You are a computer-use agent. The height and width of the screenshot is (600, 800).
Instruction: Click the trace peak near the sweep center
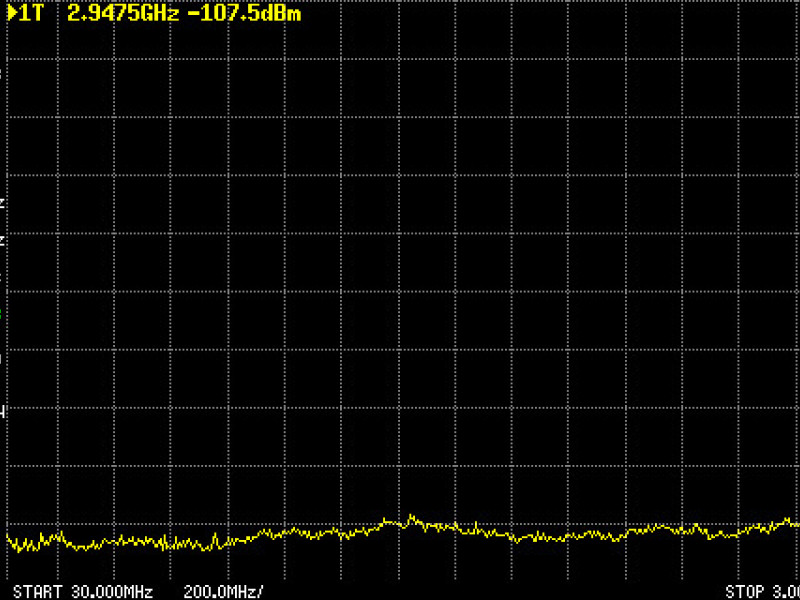tap(412, 518)
